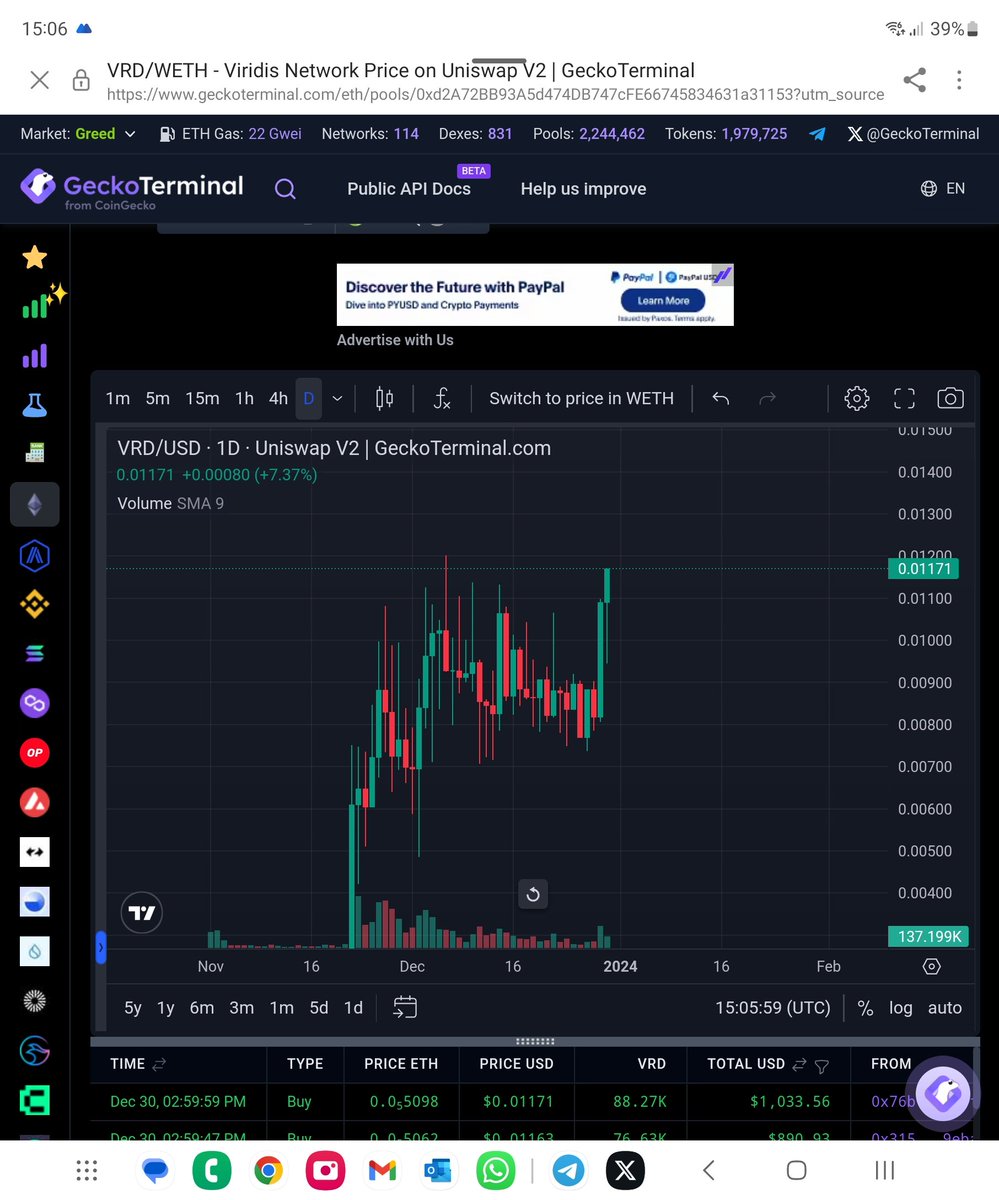
Task: Set chart interval to 4h
Action: pyautogui.click(x=278, y=398)
